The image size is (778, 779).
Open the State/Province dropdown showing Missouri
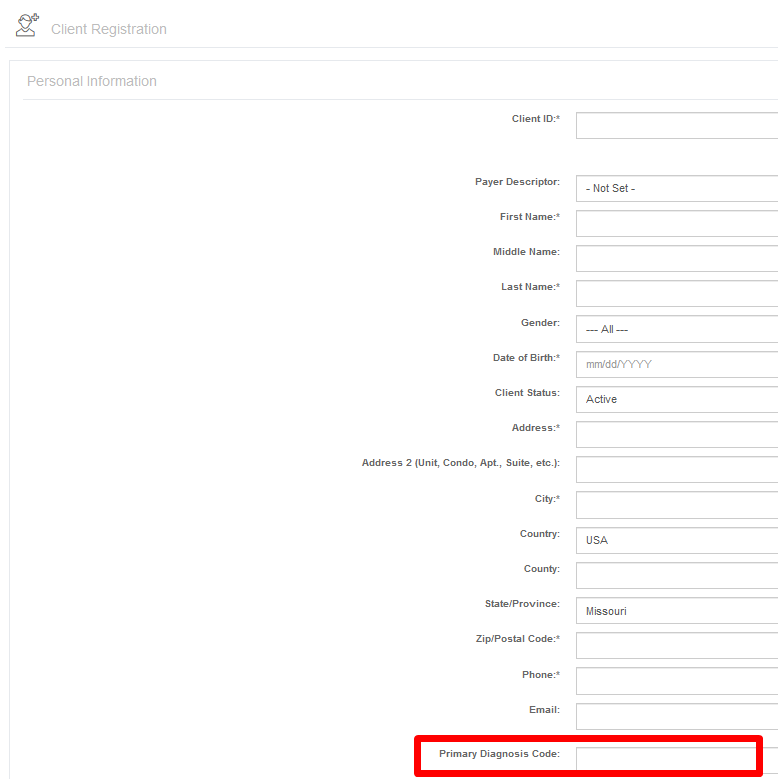pos(677,611)
